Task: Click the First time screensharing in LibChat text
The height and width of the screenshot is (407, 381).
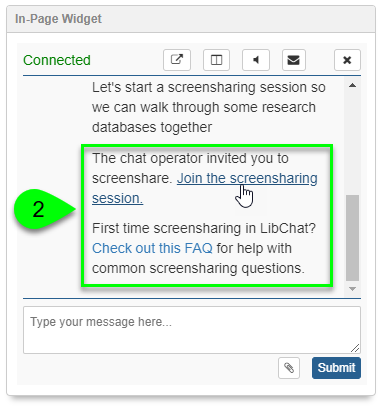Action: coord(204,228)
